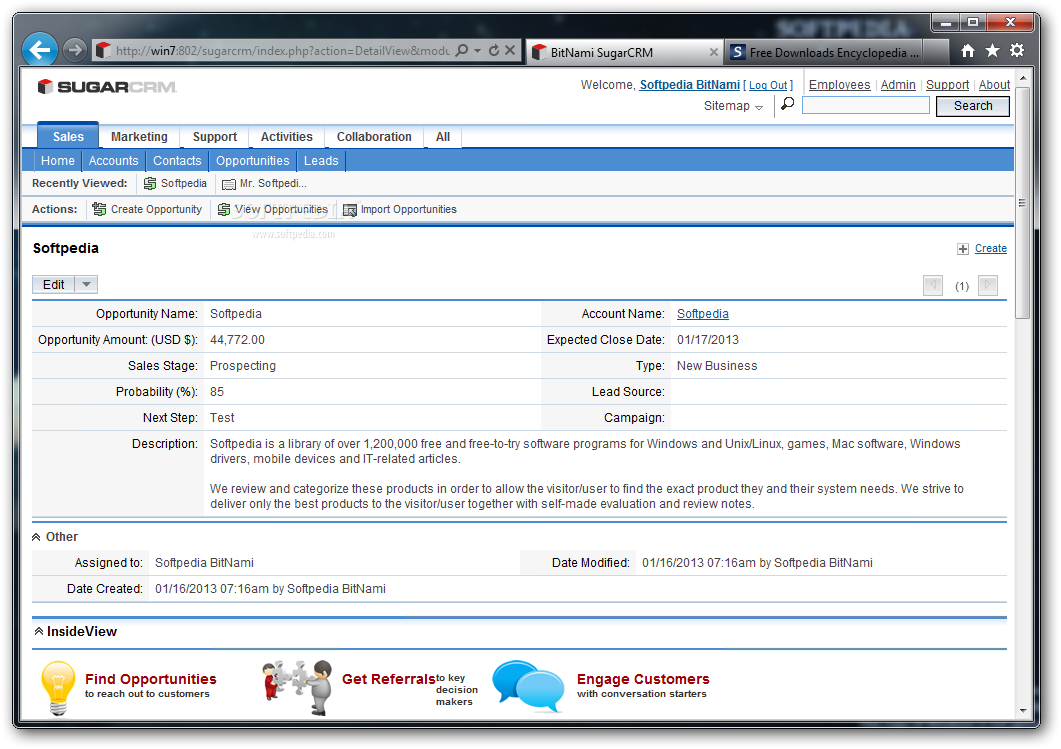Open the Employees link

point(840,85)
